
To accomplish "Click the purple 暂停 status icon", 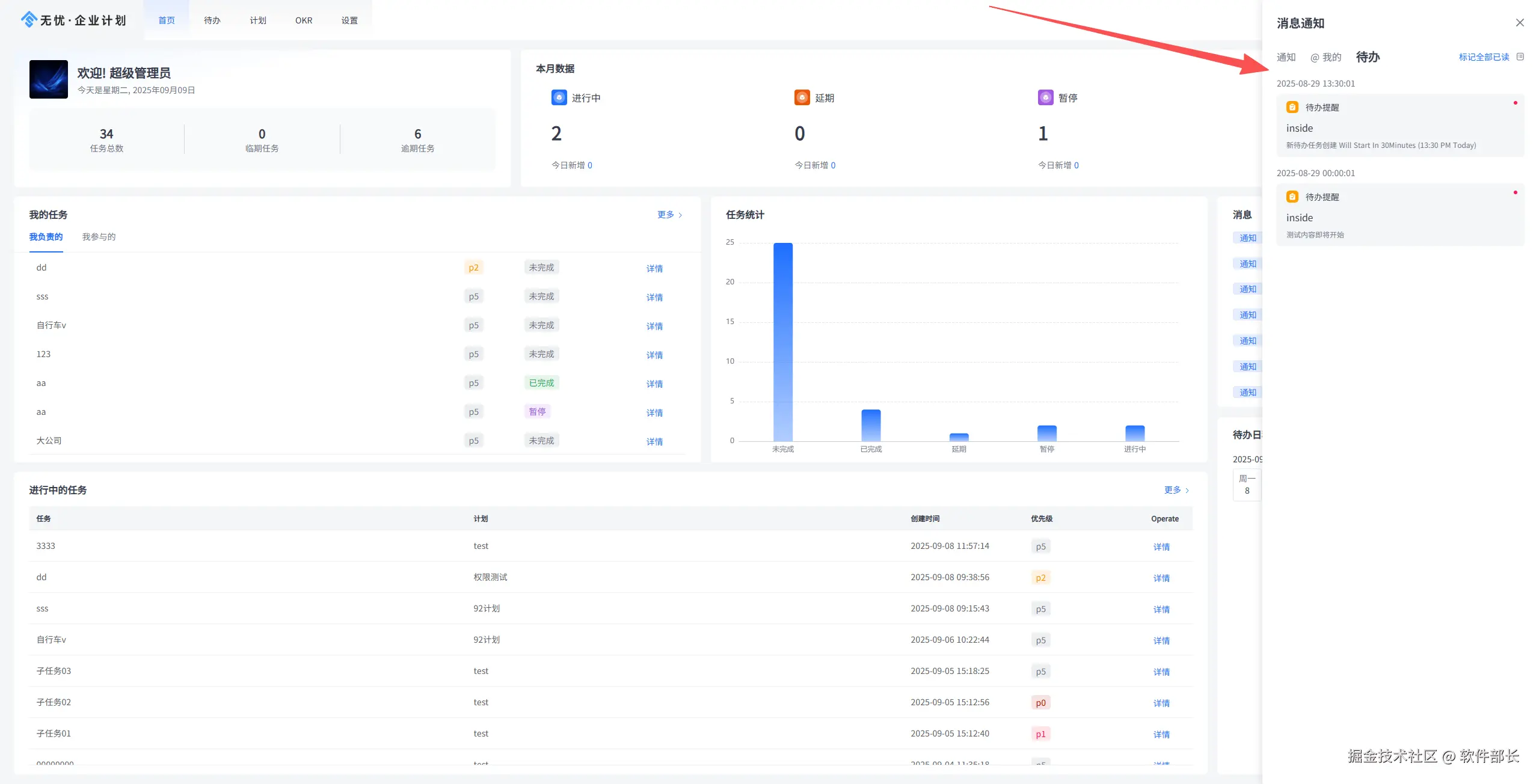I will (1045, 97).
